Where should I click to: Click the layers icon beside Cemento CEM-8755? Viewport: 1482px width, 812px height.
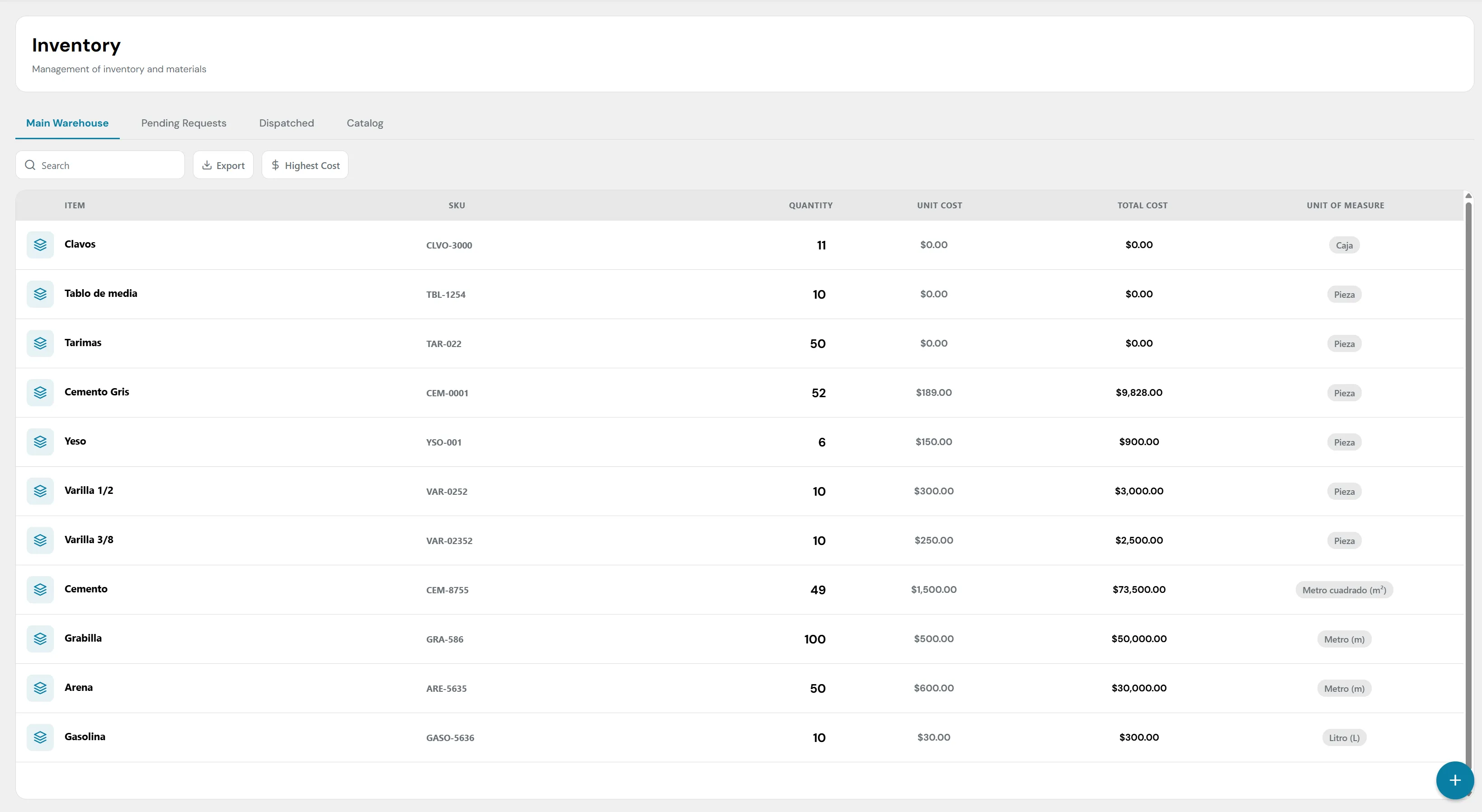[x=40, y=590]
